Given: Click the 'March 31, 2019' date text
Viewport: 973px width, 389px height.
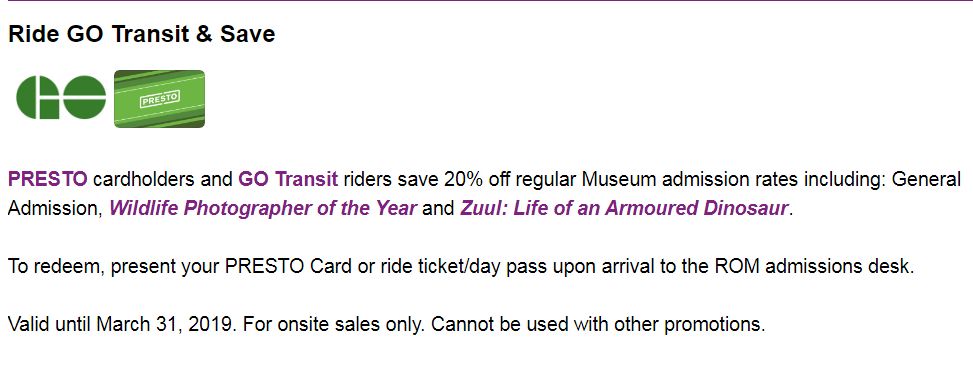Looking at the screenshot, I should (x=166, y=324).
